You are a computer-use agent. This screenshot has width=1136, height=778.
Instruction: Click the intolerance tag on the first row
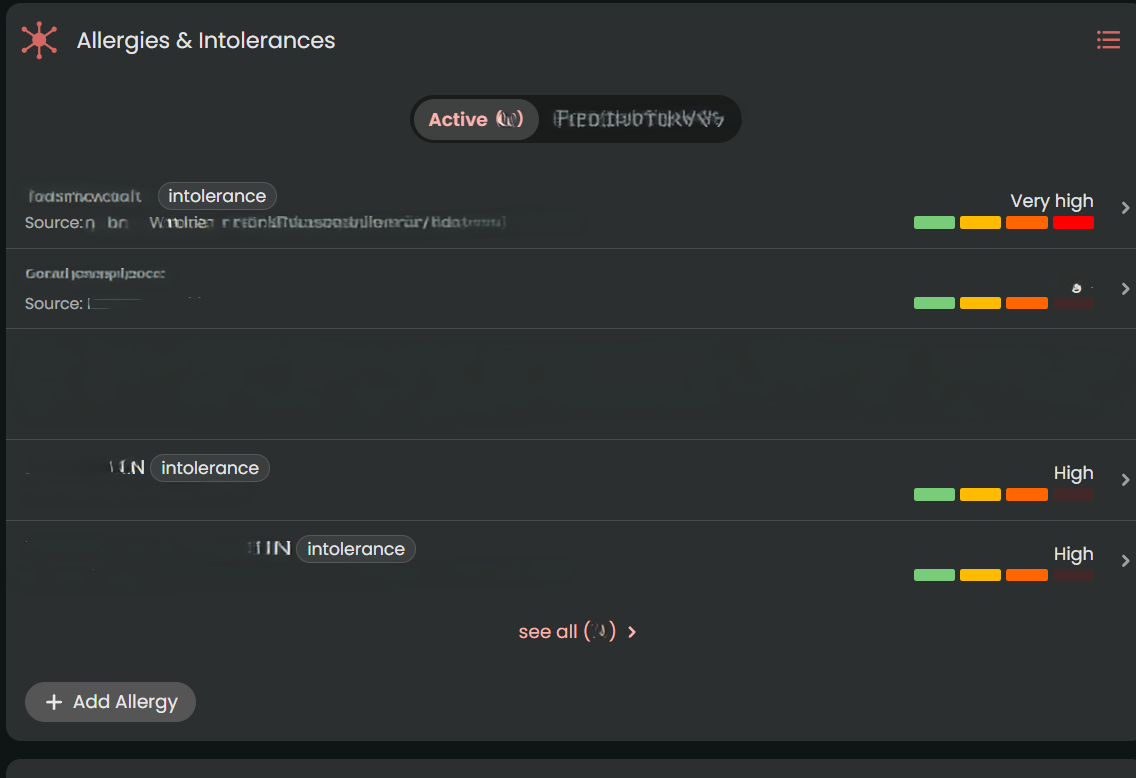pos(217,196)
